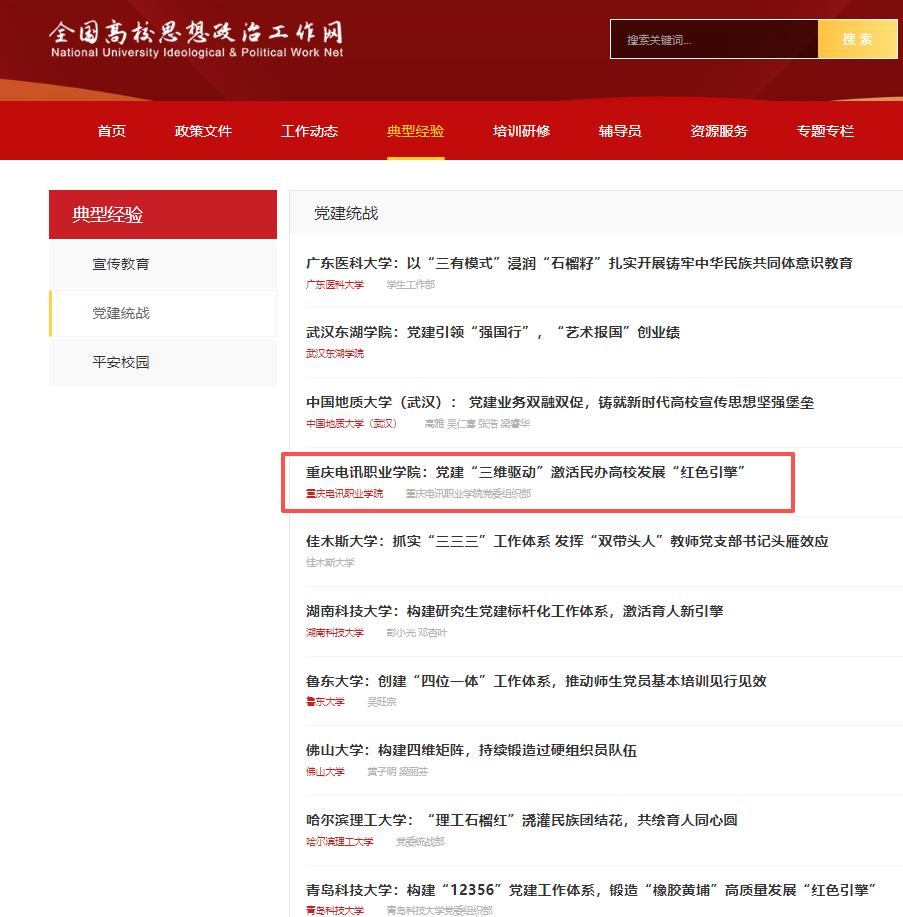Open the 湖南科技大学 研究生党建 article
The width and height of the screenshot is (903, 917).
point(515,611)
